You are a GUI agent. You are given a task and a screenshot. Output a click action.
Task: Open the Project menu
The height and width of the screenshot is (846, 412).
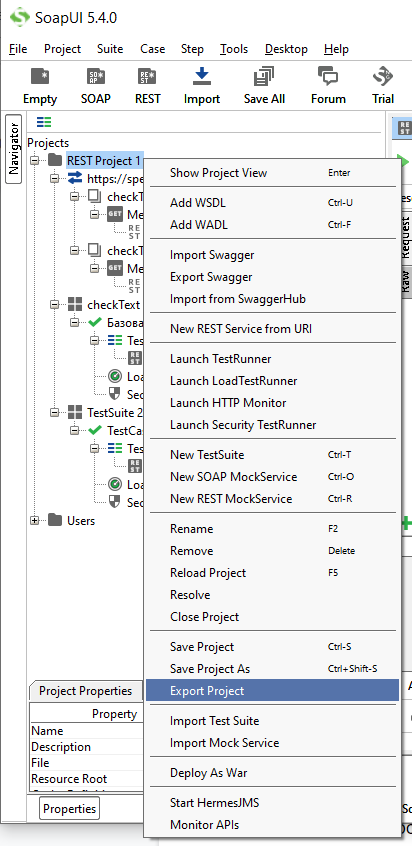point(63,49)
